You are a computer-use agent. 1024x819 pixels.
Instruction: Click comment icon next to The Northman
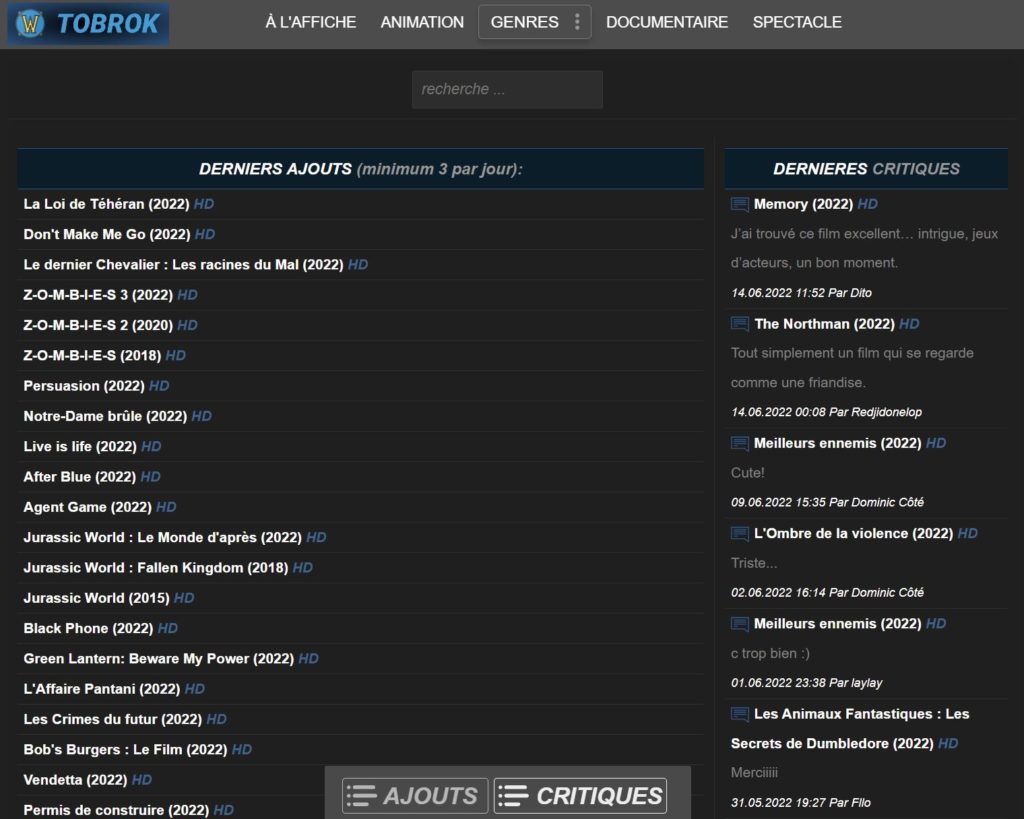click(740, 324)
